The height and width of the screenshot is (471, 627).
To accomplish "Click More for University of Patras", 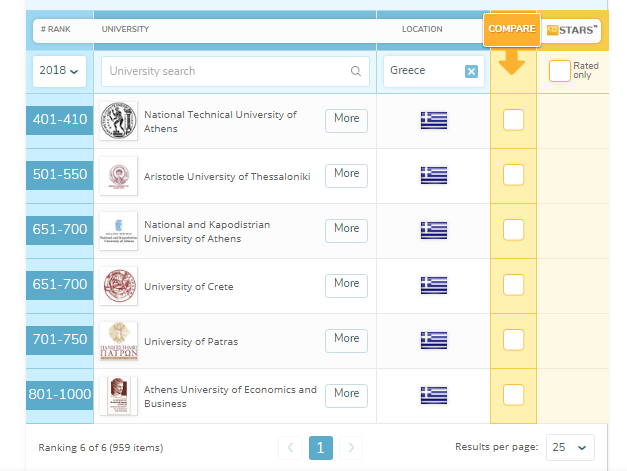I will coord(346,341).
